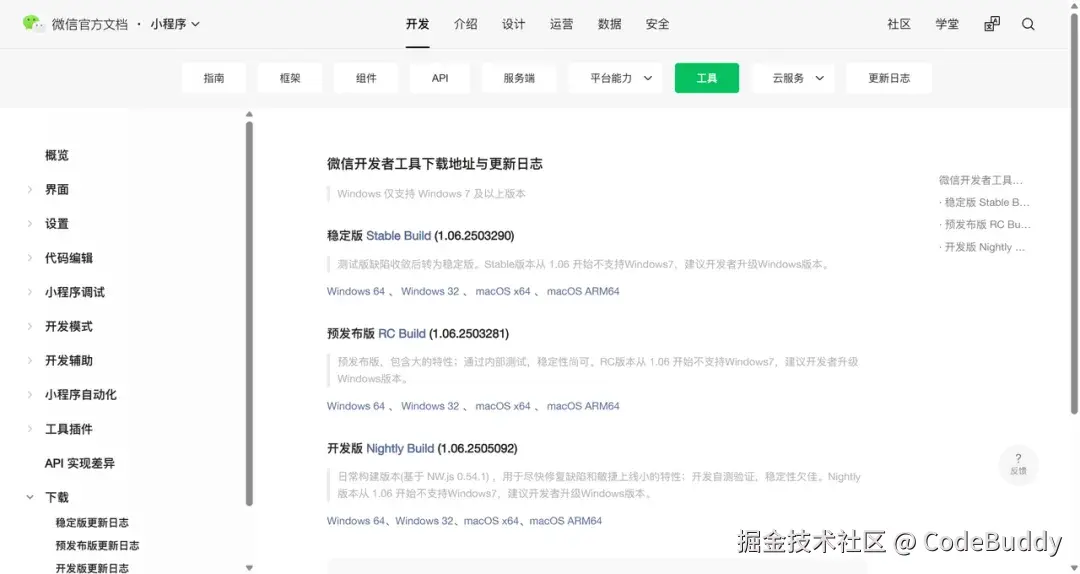Expand the 开发辅助 sidebar section

coord(30,360)
